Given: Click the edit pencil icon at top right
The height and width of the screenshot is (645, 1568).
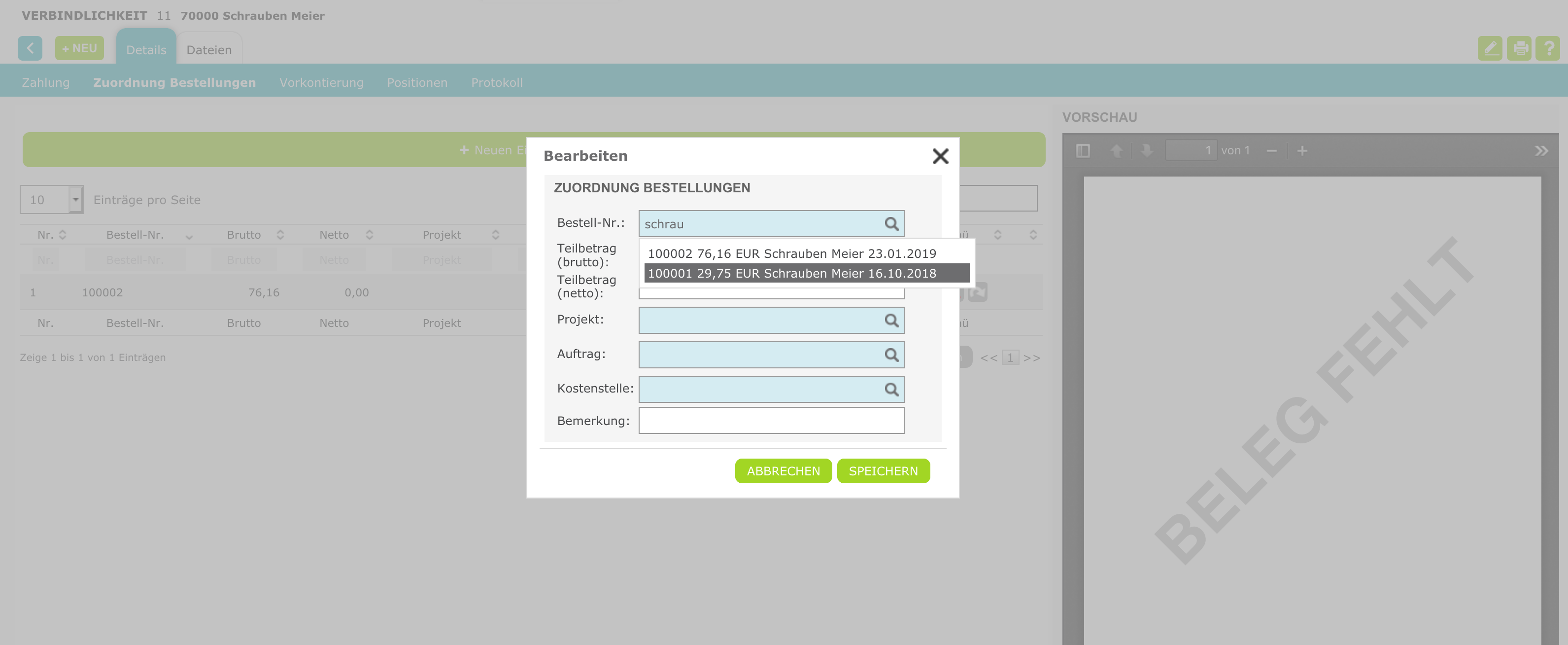Looking at the screenshot, I should click(1490, 48).
